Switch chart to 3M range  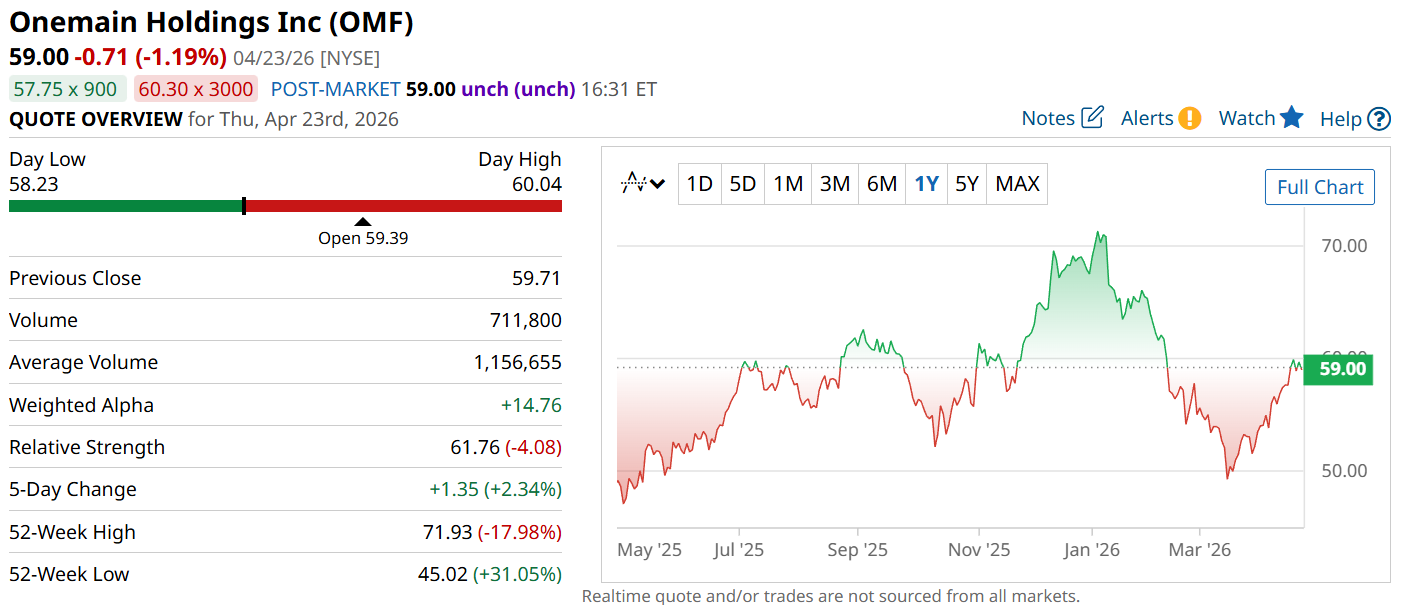835,184
